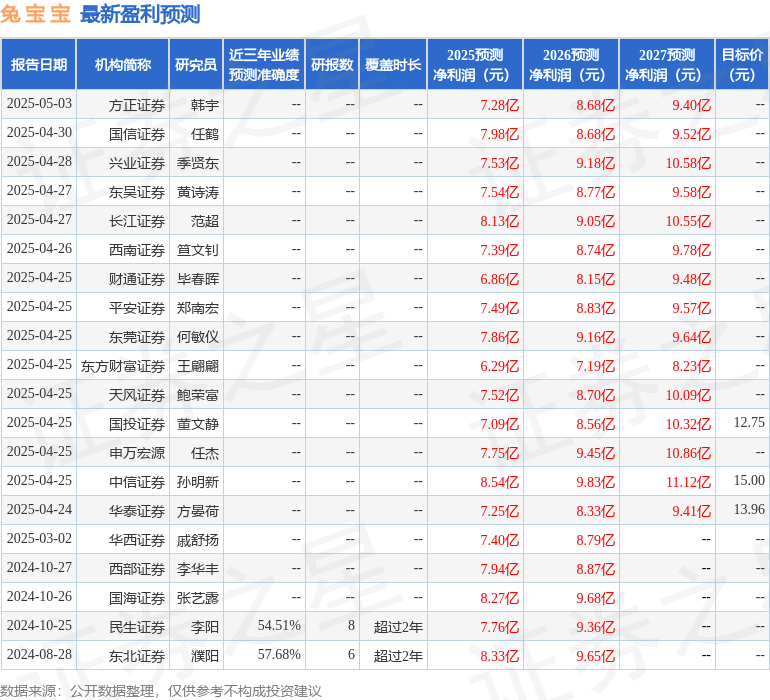Click researcher name 范超
Viewport: 770px width, 700px height.
(x=205, y=221)
